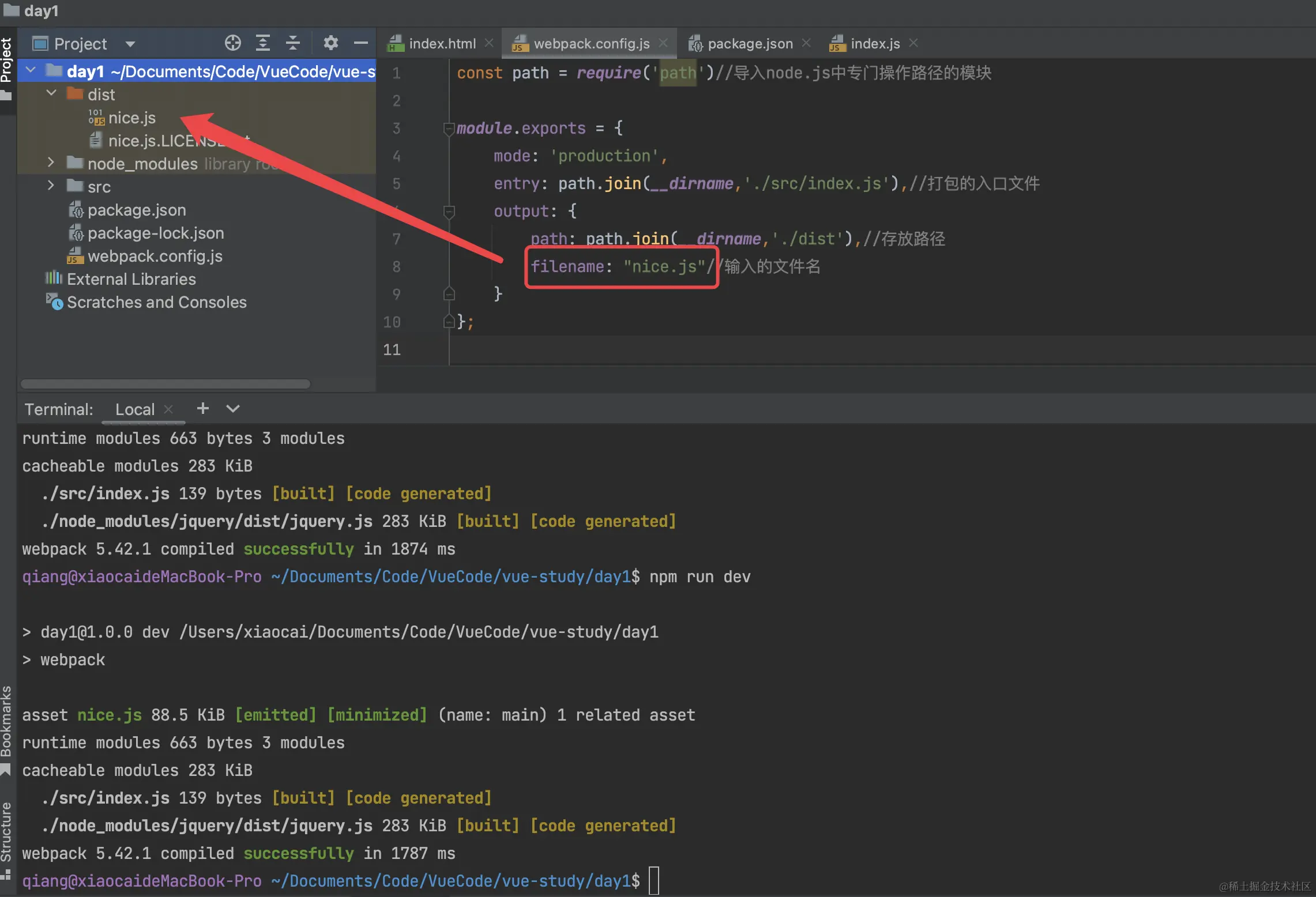Add a new terminal session tab
The width and height of the screenshot is (1316, 897).
click(202, 409)
